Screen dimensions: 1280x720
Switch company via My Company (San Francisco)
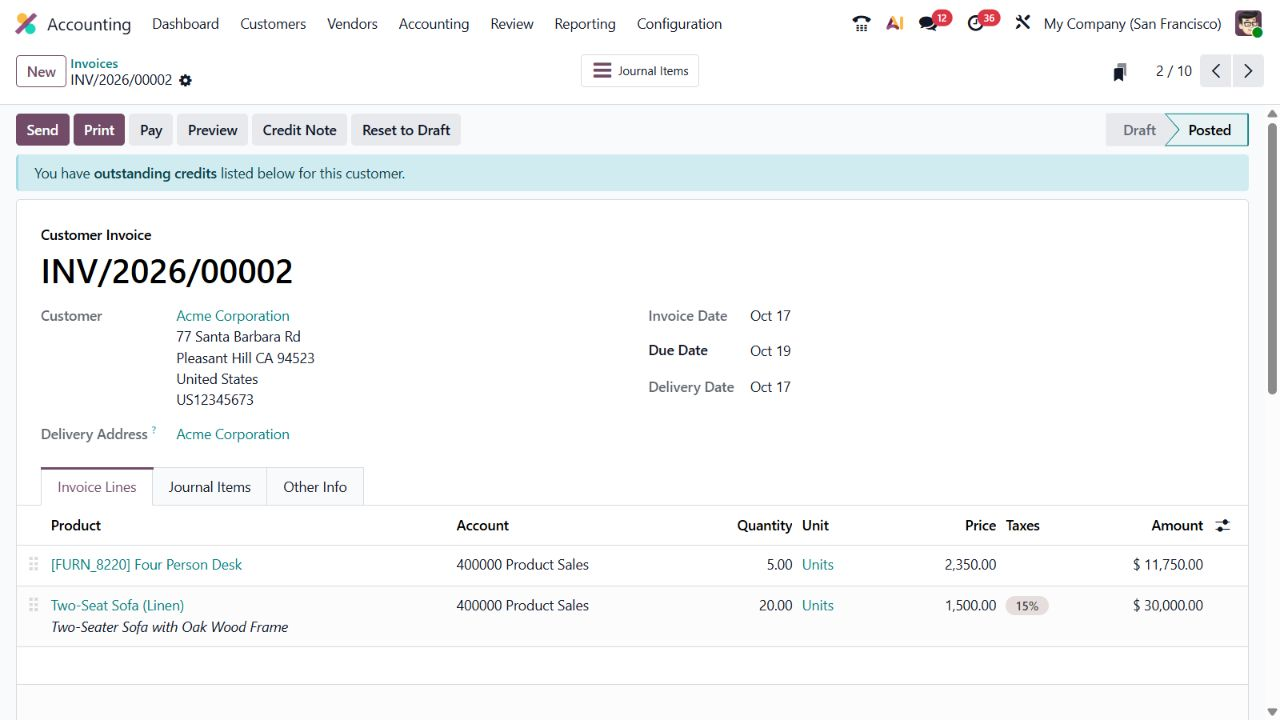(x=1132, y=24)
